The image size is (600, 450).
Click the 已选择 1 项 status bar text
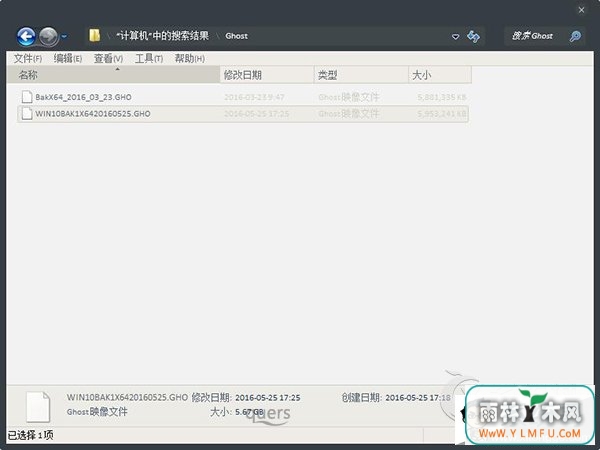pos(31,435)
